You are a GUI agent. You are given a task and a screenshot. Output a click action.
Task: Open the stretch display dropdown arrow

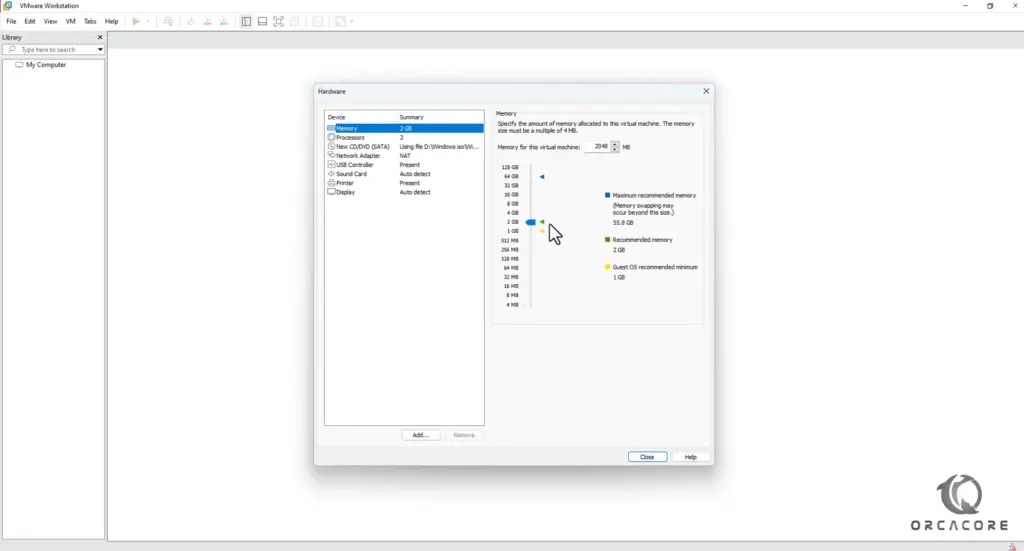[351, 22]
